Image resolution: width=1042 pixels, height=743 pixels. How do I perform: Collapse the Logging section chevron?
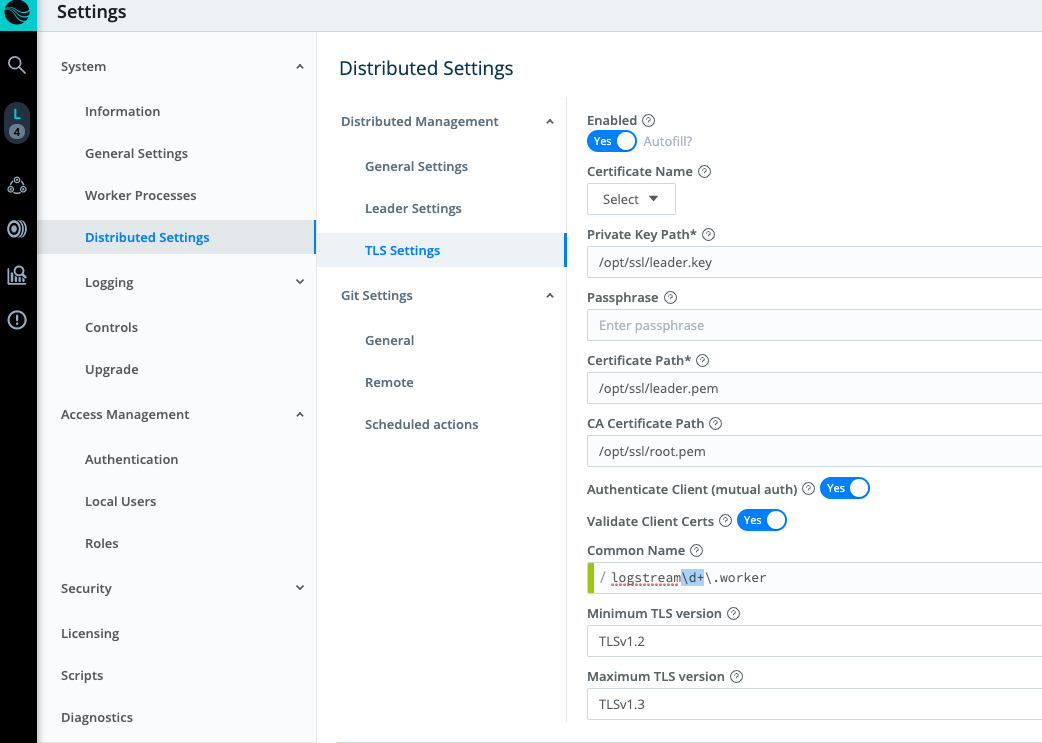click(x=299, y=282)
